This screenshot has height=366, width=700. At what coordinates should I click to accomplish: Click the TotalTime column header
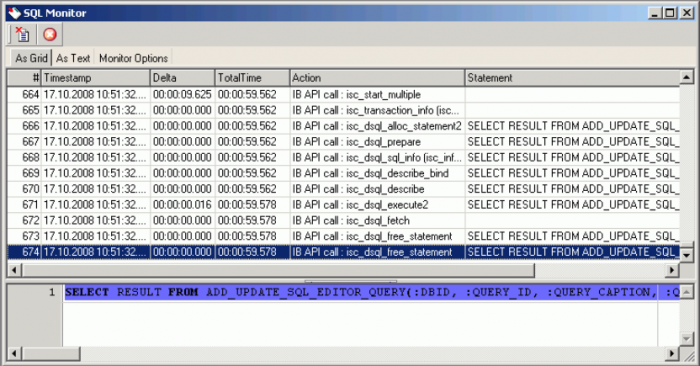[252, 78]
